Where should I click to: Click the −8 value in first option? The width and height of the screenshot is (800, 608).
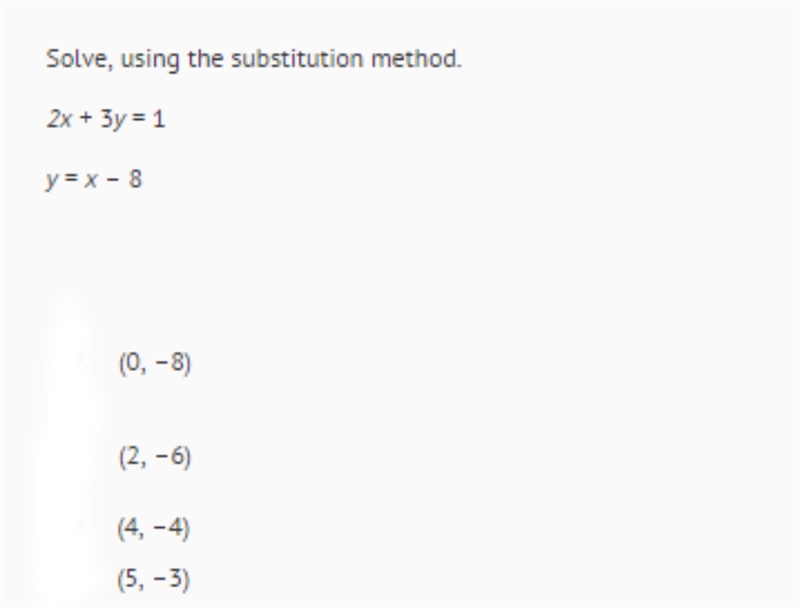169,363
